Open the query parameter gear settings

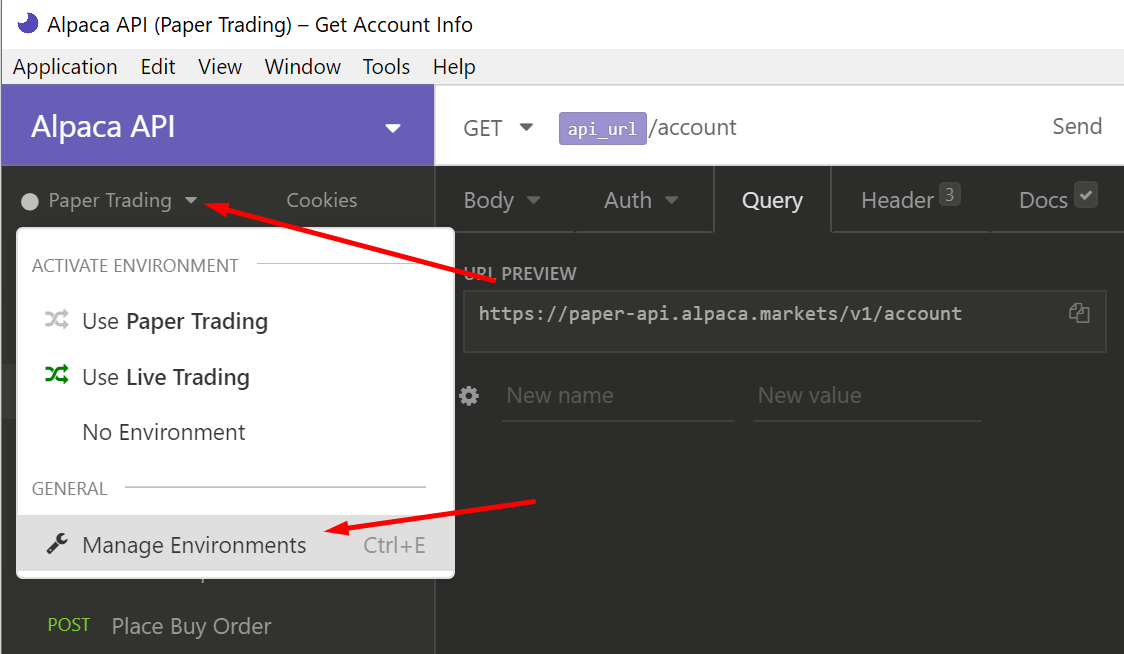pos(469,396)
